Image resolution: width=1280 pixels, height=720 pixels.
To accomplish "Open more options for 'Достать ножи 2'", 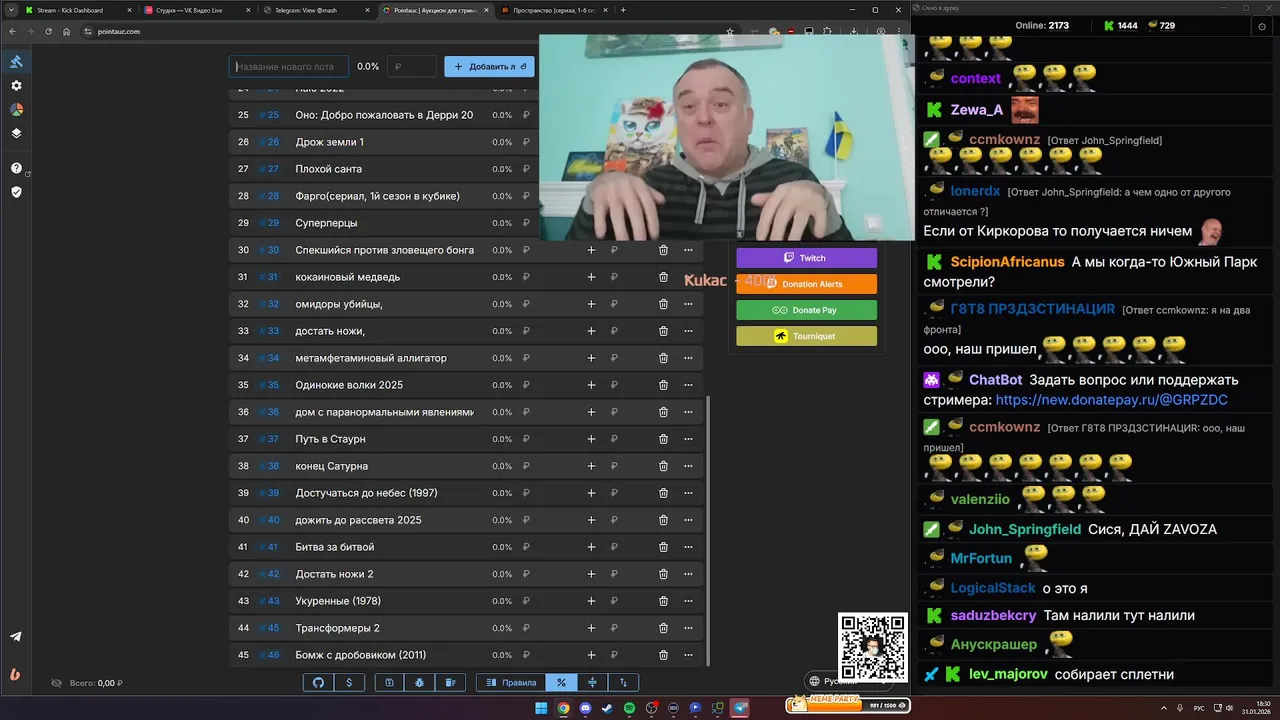I will click(688, 574).
